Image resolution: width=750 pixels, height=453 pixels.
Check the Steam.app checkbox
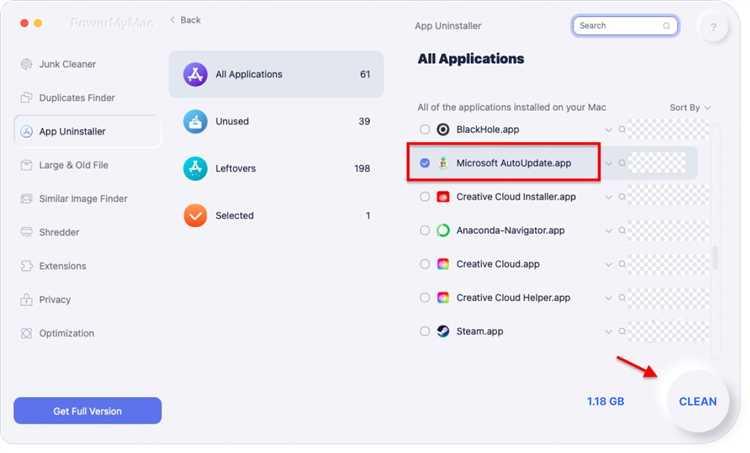(424, 331)
